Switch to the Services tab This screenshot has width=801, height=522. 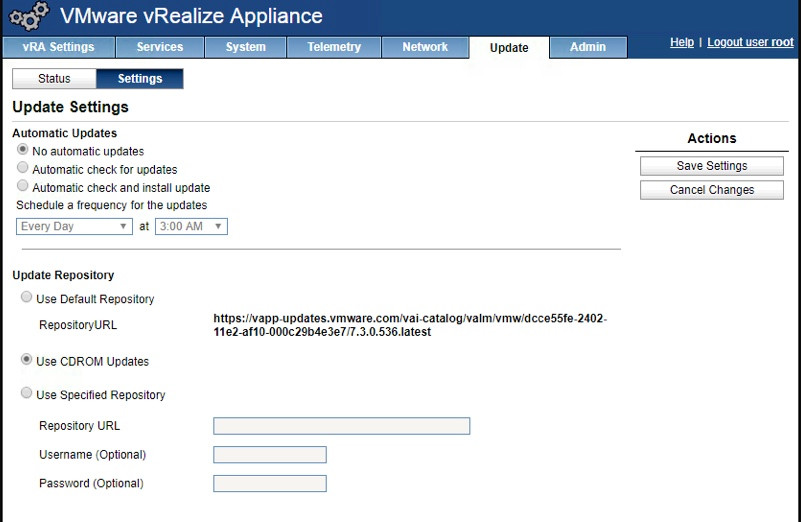click(160, 47)
